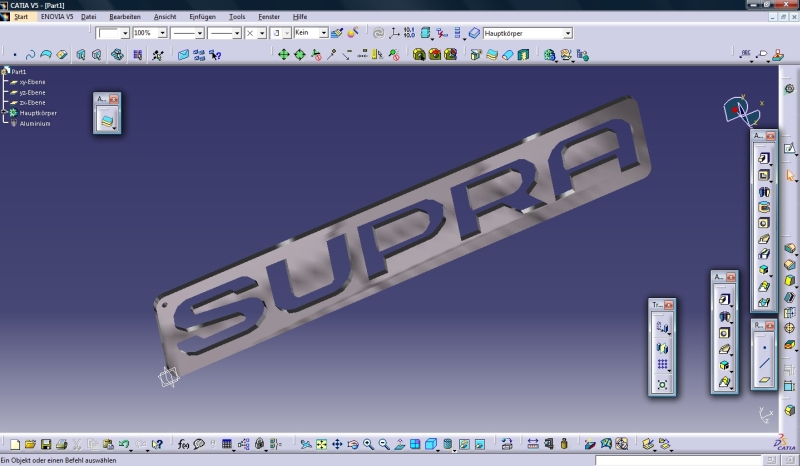Viewport: 800px width, 466px height.
Task: Select the pan view tool
Action: pos(337,444)
